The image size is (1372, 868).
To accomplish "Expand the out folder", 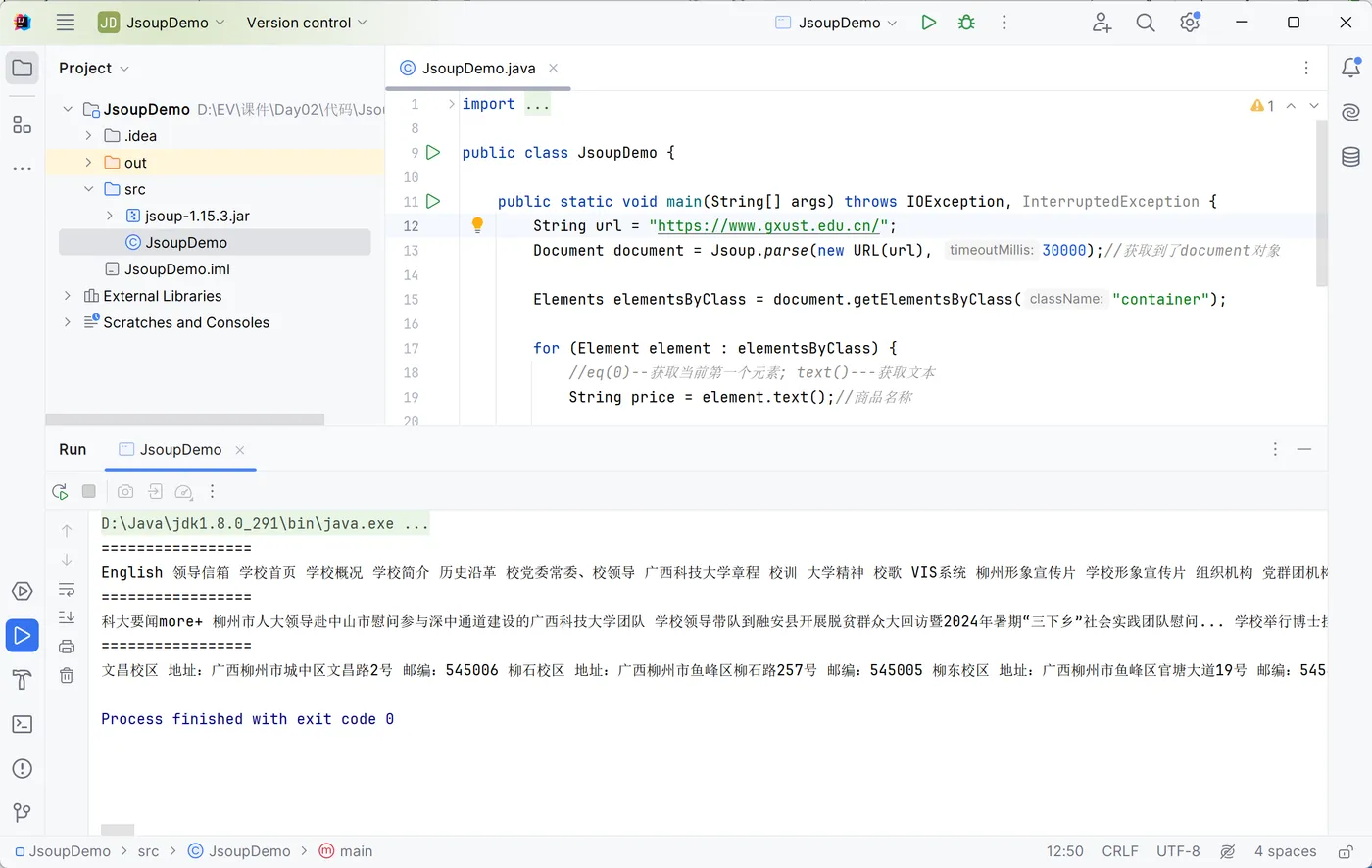I will tap(88, 163).
